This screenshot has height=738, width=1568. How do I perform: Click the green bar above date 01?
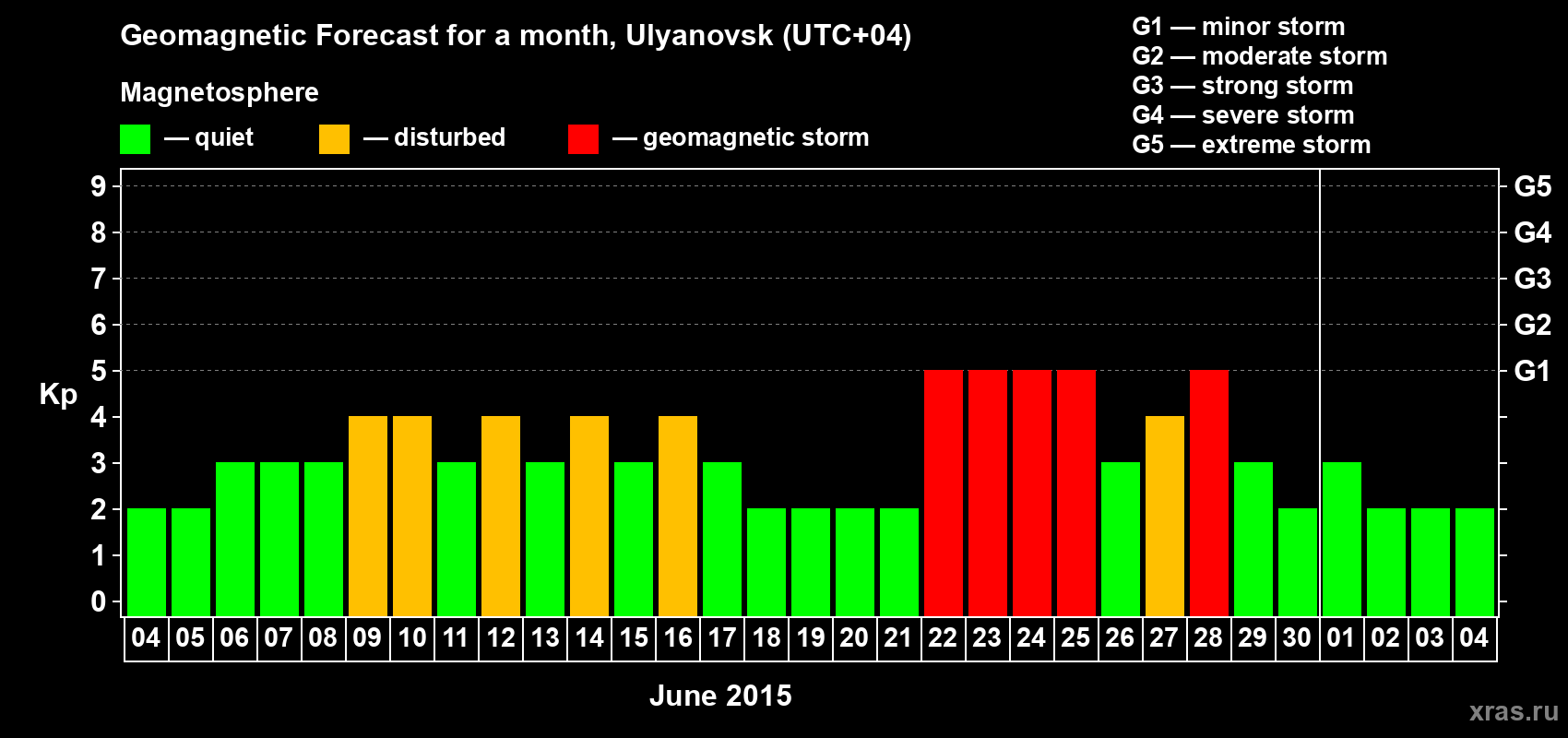pyautogui.click(x=1342, y=540)
